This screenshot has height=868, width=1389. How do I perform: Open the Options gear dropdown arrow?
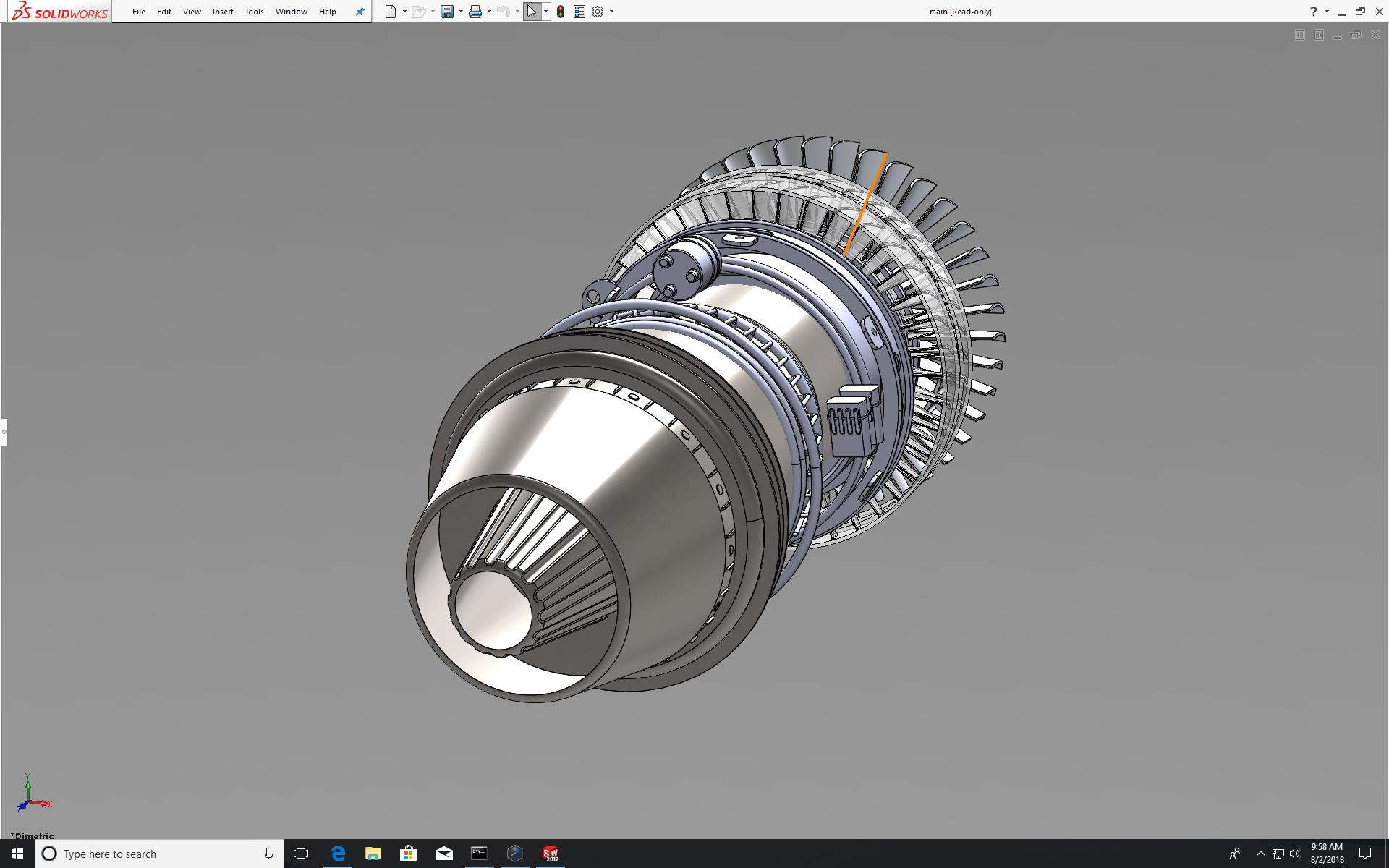pos(611,12)
